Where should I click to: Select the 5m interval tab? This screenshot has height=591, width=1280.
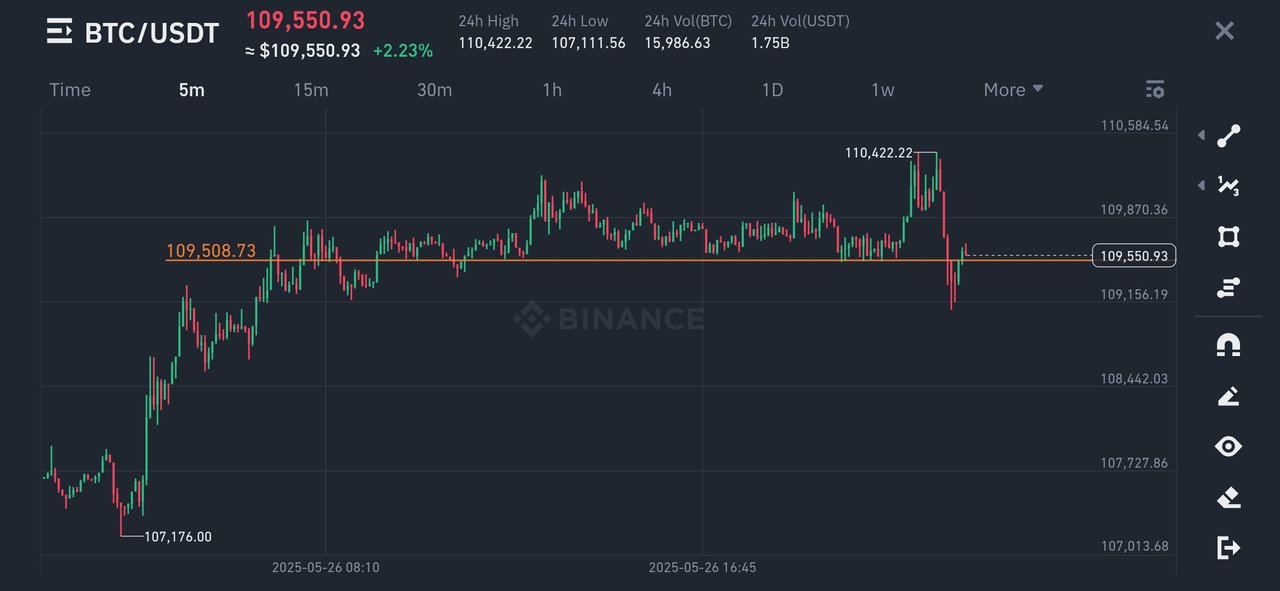tap(191, 90)
